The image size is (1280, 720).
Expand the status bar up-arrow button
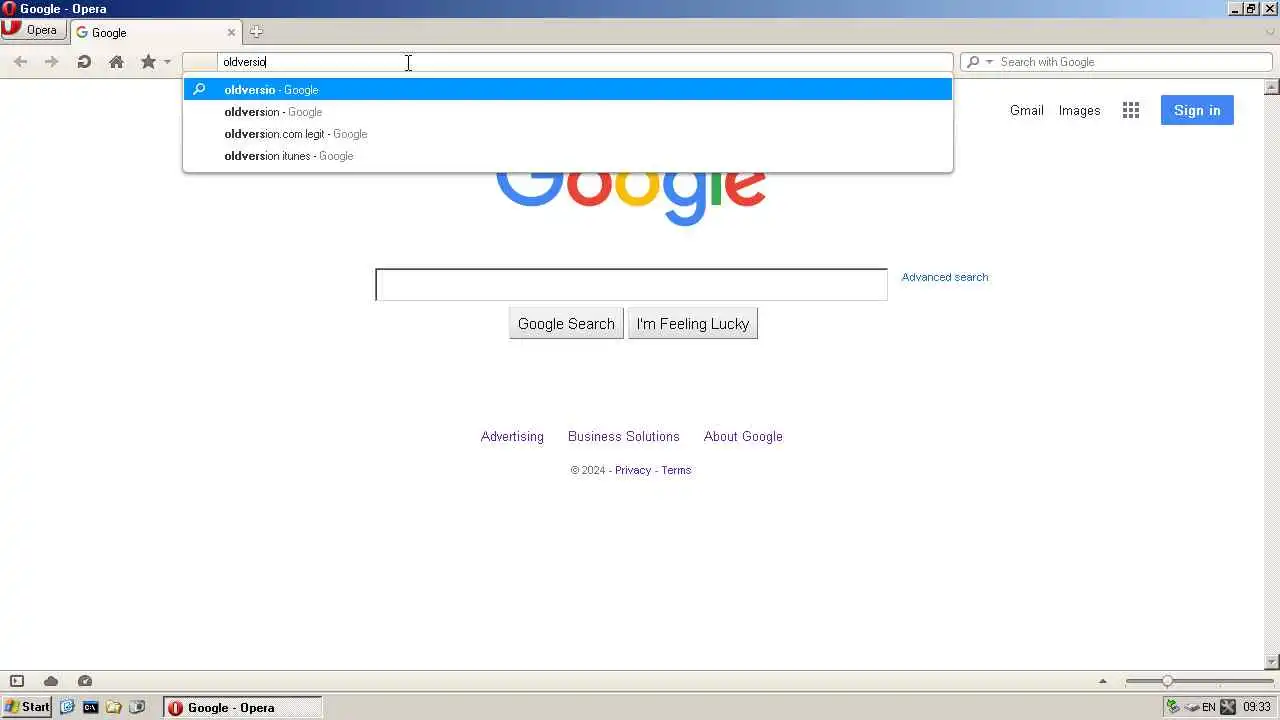(x=1103, y=681)
